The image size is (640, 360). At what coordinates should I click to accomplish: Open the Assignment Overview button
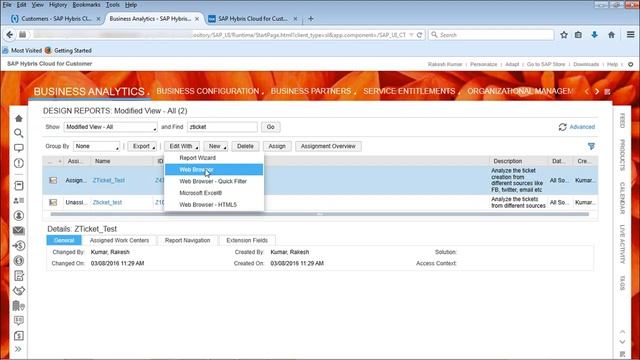point(328,146)
